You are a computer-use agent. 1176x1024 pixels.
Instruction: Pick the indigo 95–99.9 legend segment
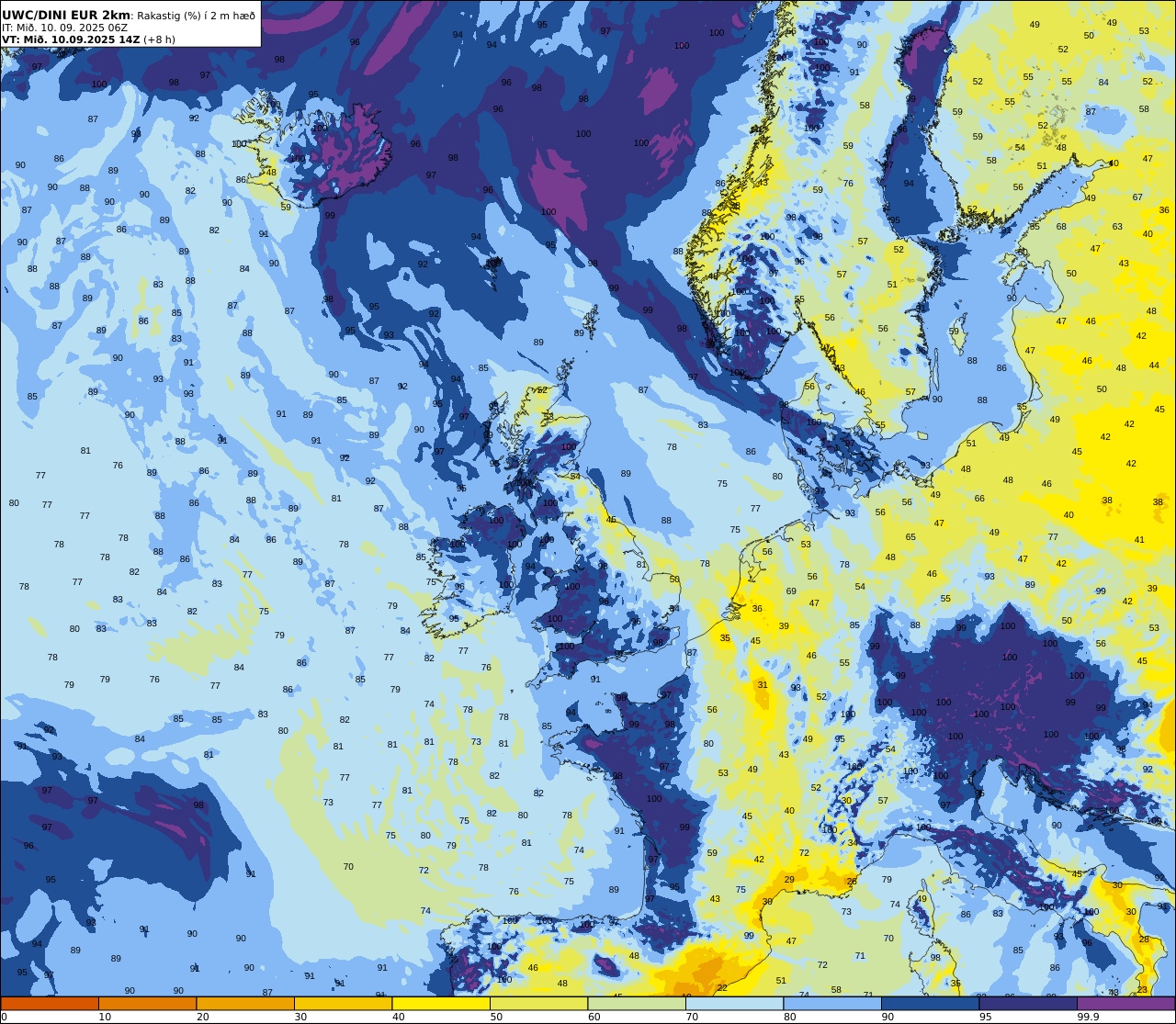[1028, 1004]
